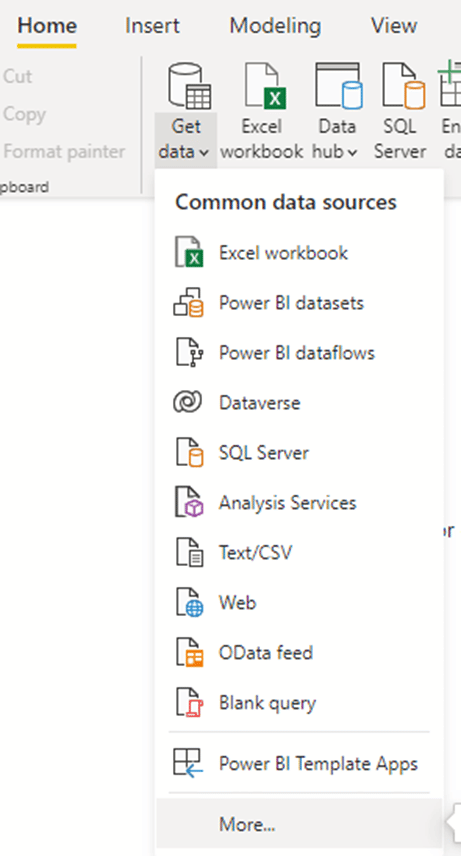461x856 pixels.
Task: Click the SQL Server ribbon icon
Action: click(403, 86)
